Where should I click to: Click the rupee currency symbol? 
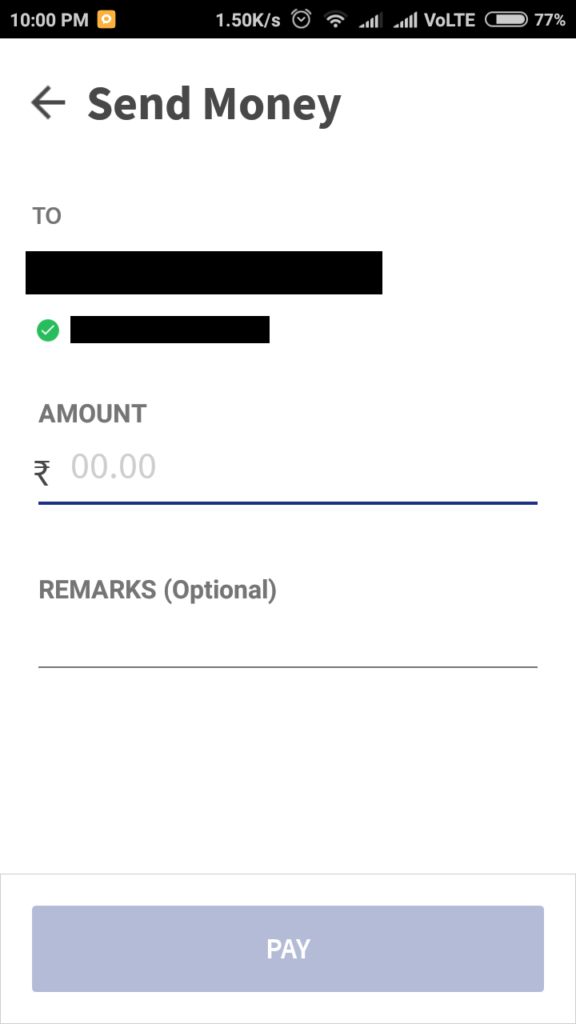(x=44, y=470)
